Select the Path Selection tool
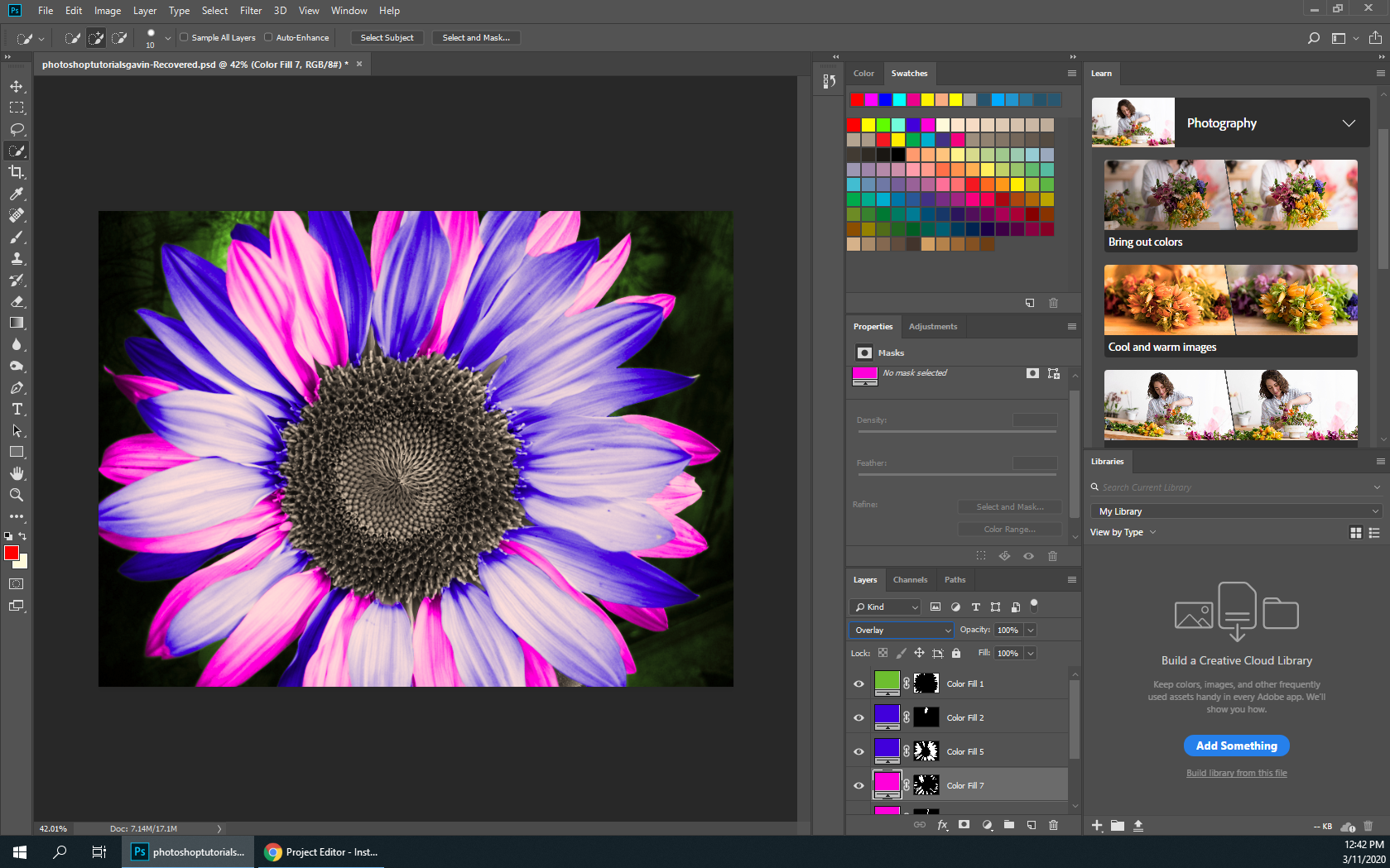This screenshot has height=868, width=1390. click(x=17, y=430)
